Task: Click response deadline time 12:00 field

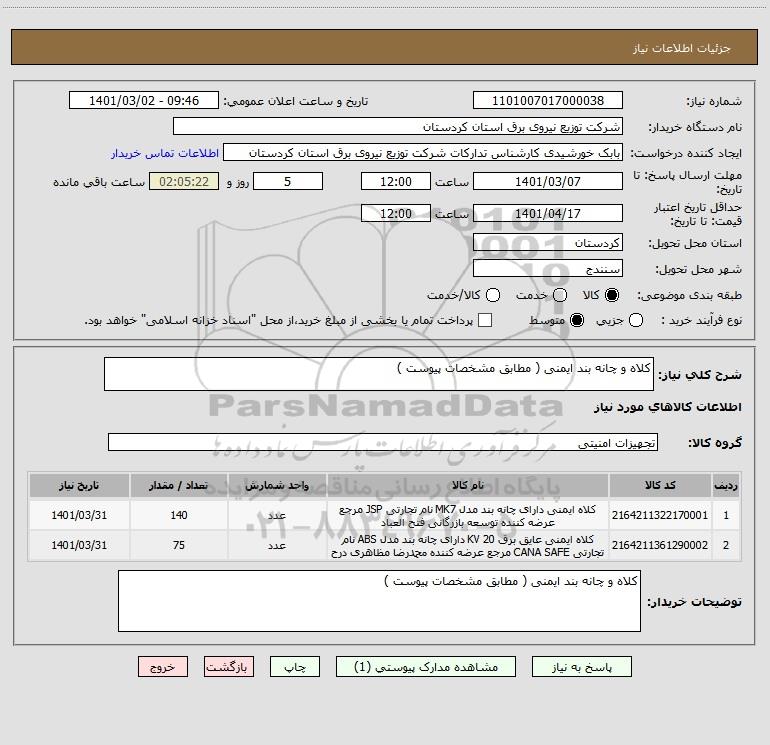Action: pyautogui.click(x=396, y=181)
